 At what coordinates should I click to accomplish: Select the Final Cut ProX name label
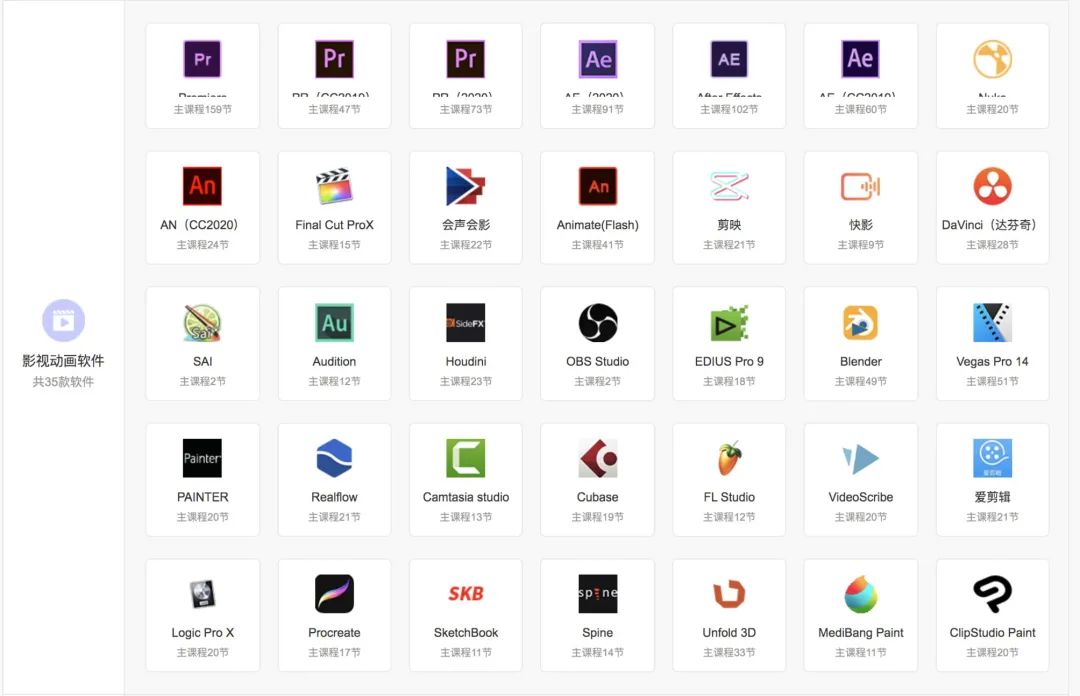tap(334, 225)
